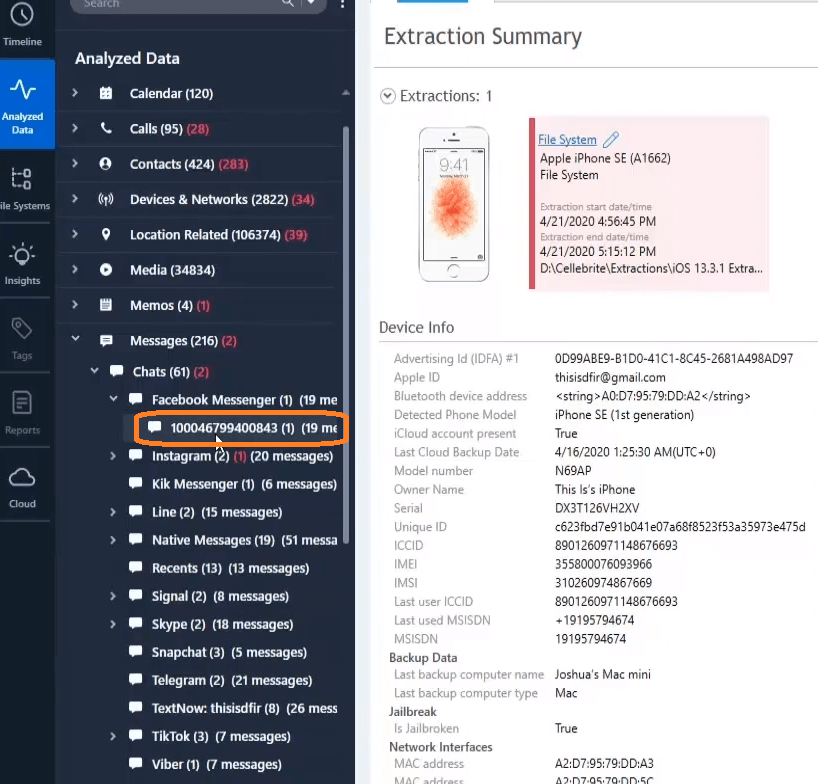818x784 pixels.
Task: Click the pencil edit icon beside File System
Action: coord(611,139)
